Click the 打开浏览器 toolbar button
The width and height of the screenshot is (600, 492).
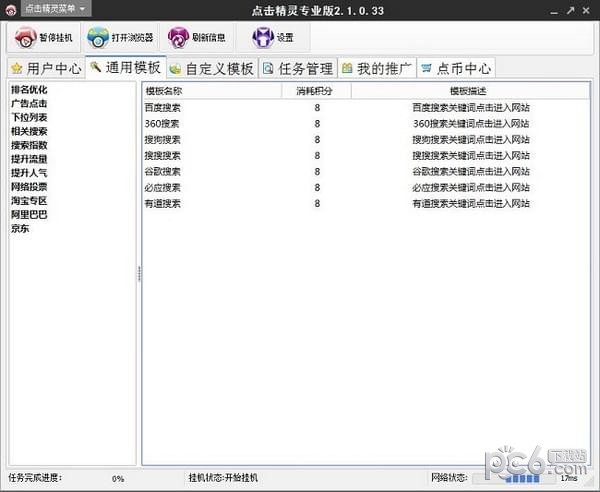120,37
